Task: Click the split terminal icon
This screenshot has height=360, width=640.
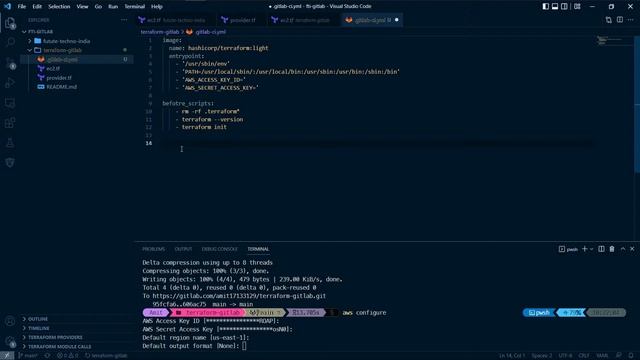Action: click(601, 249)
